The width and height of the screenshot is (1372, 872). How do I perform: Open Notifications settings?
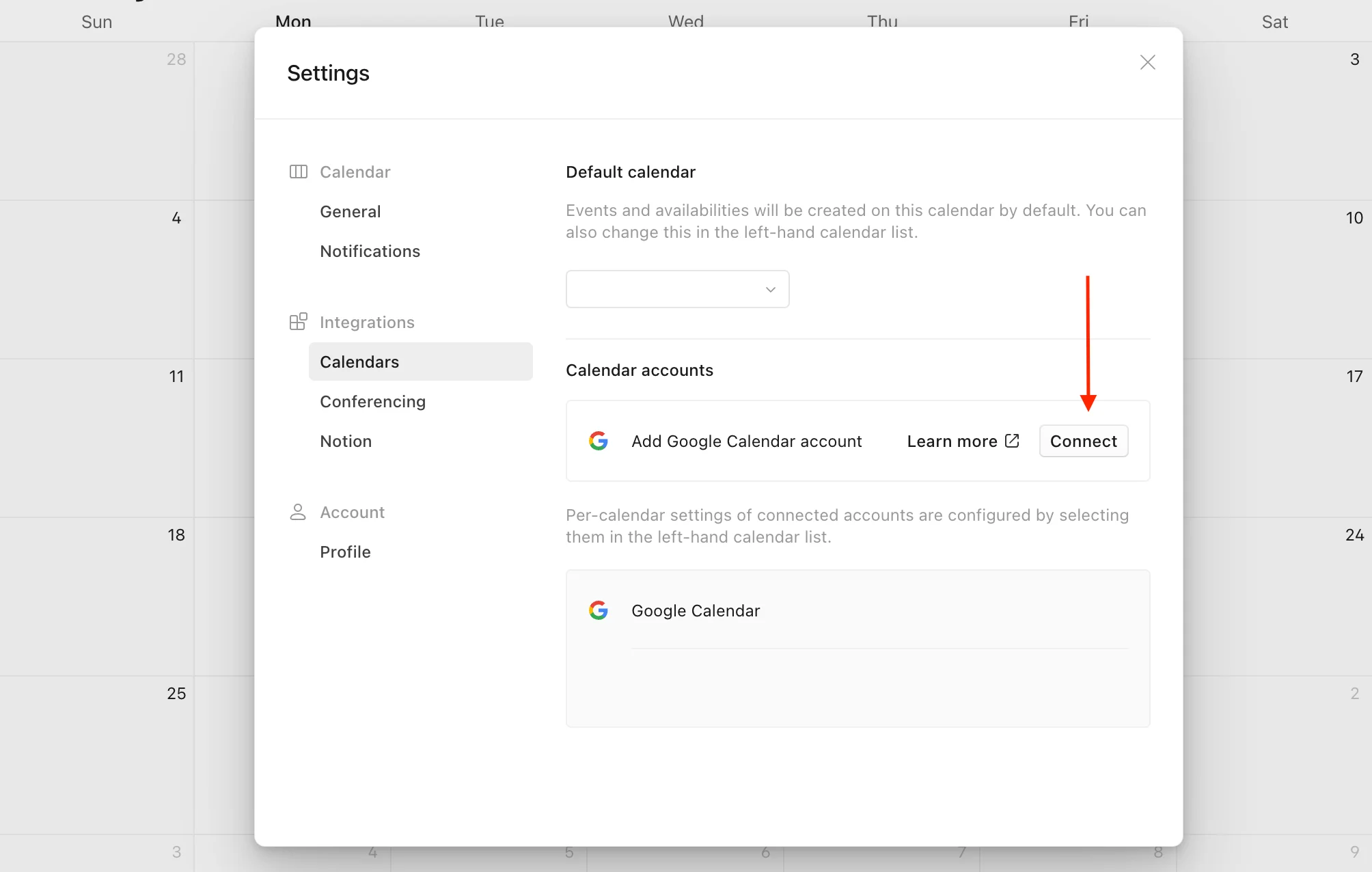pos(370,251)
